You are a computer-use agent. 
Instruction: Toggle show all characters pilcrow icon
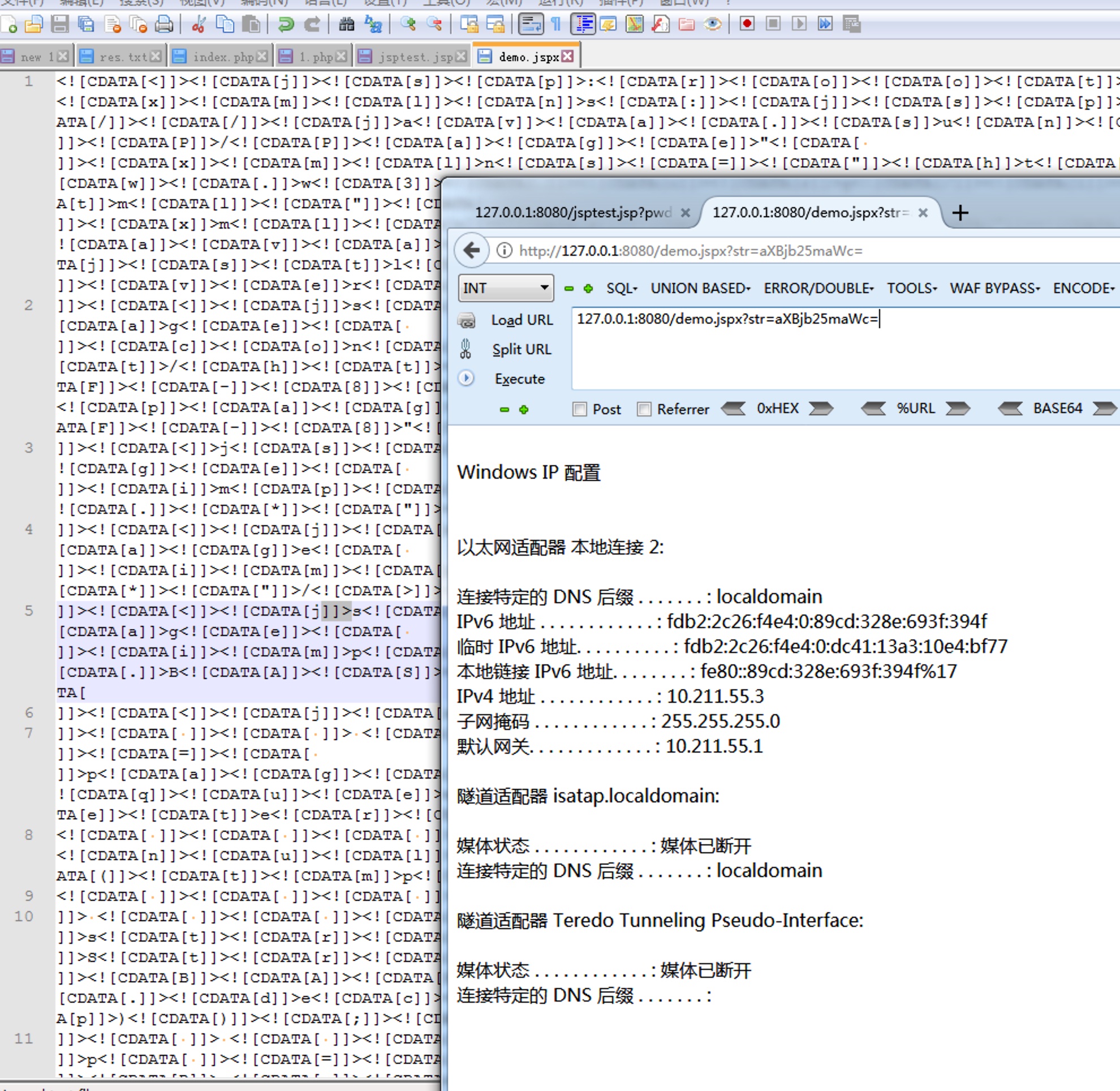tap(555, 24)
